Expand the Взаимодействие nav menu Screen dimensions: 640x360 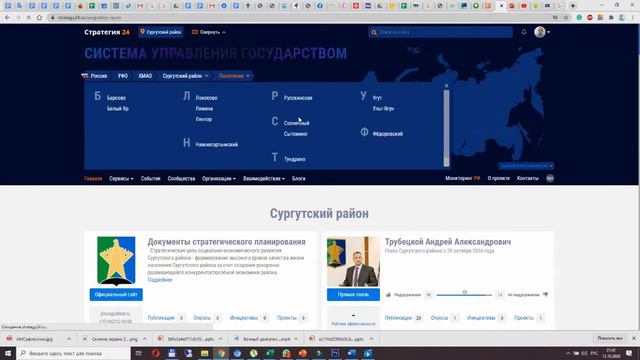coord(264,178)
